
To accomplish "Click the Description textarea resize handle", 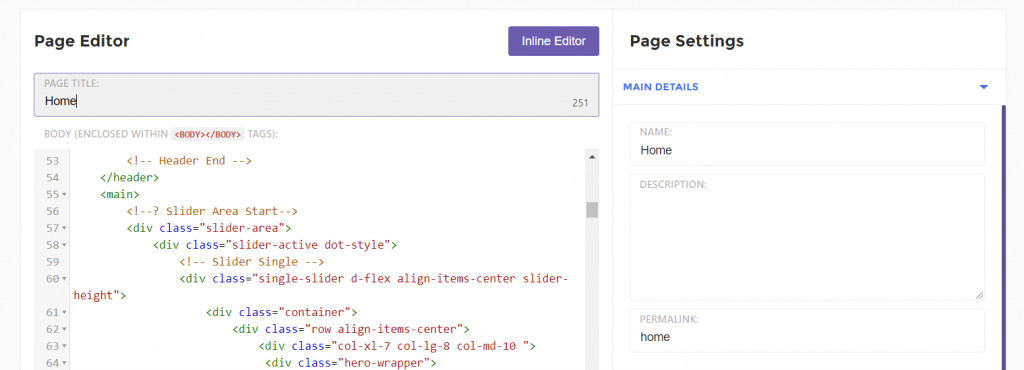I will 980,296.
